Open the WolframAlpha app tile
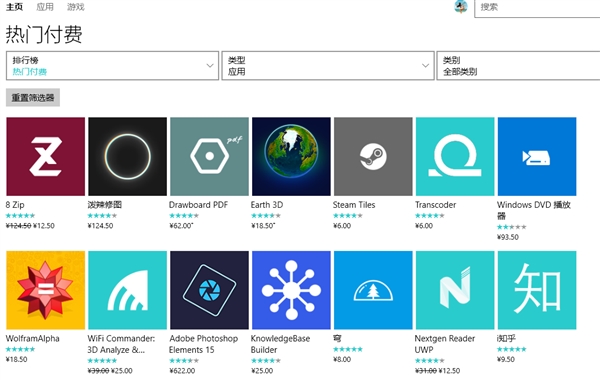This screenshot has height=381, width=600. click(x=46, y=290)
